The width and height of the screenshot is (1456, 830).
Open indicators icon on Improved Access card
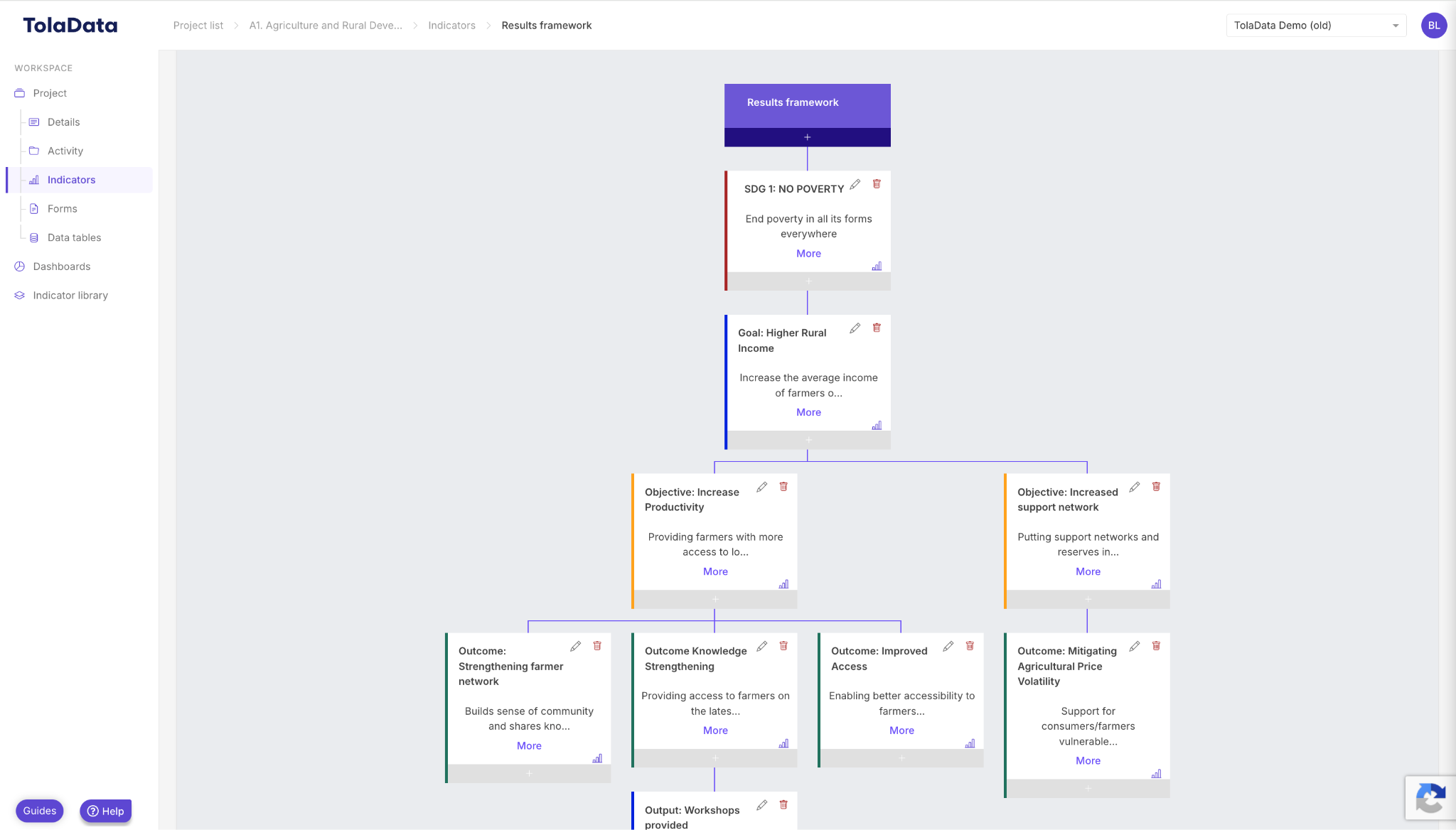point(970,744)
